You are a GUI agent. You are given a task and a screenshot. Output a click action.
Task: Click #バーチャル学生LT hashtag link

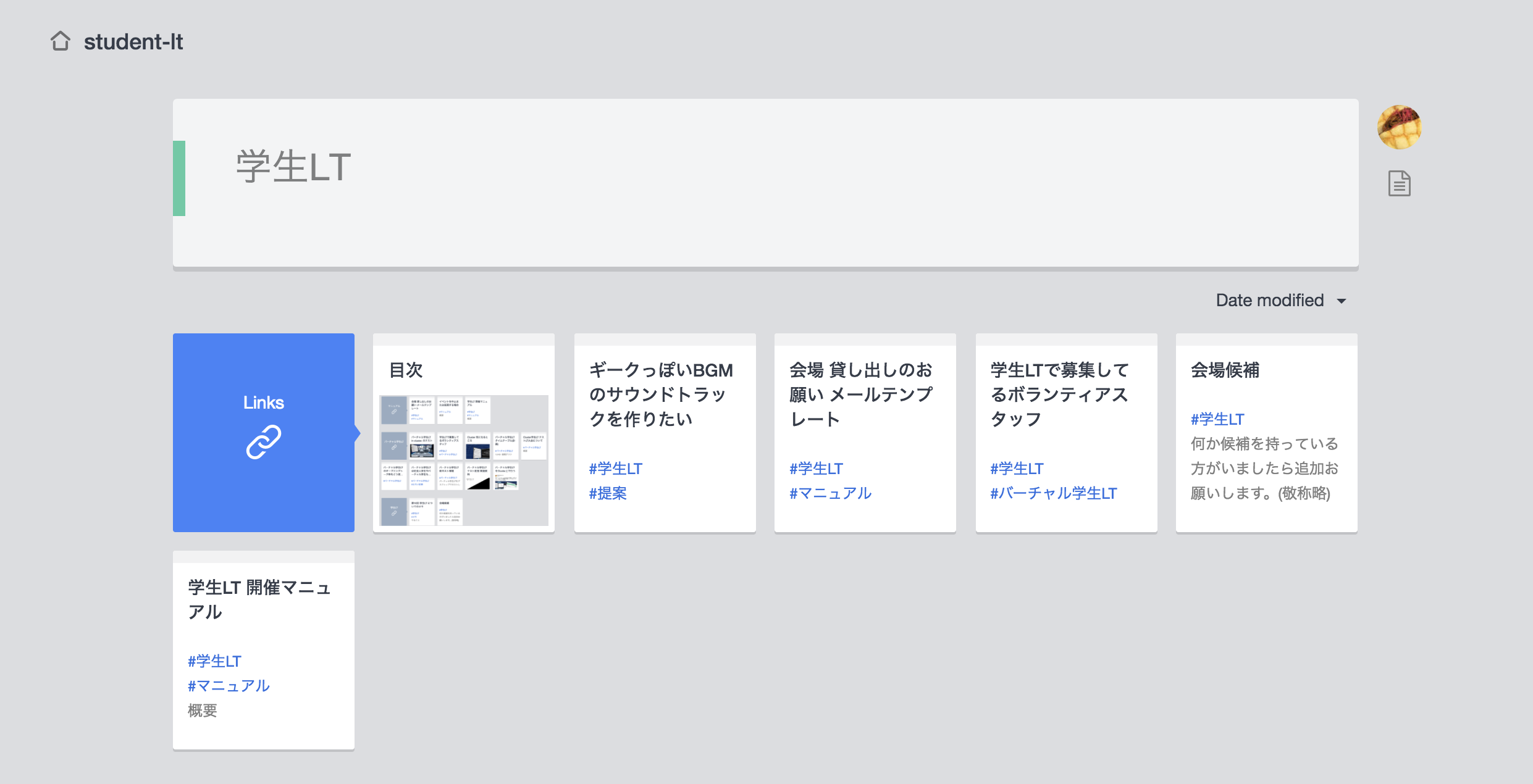tap(1054, 493)
